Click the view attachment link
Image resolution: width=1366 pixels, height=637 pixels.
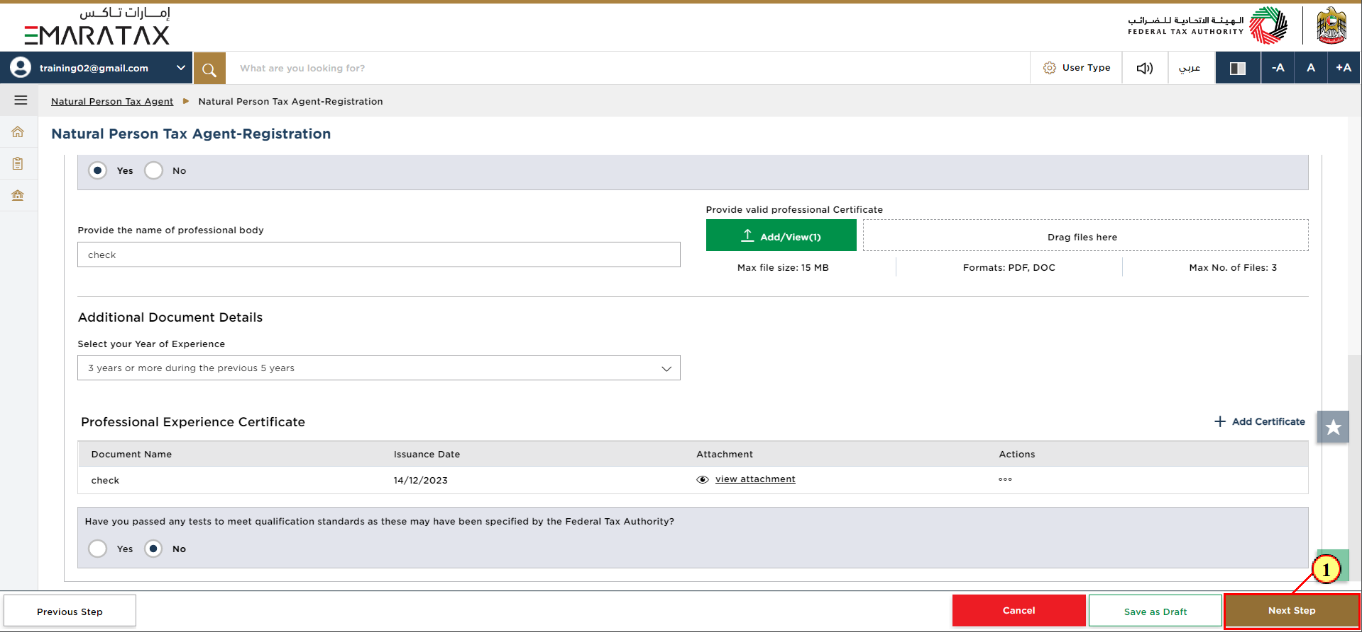click(755, 480)
